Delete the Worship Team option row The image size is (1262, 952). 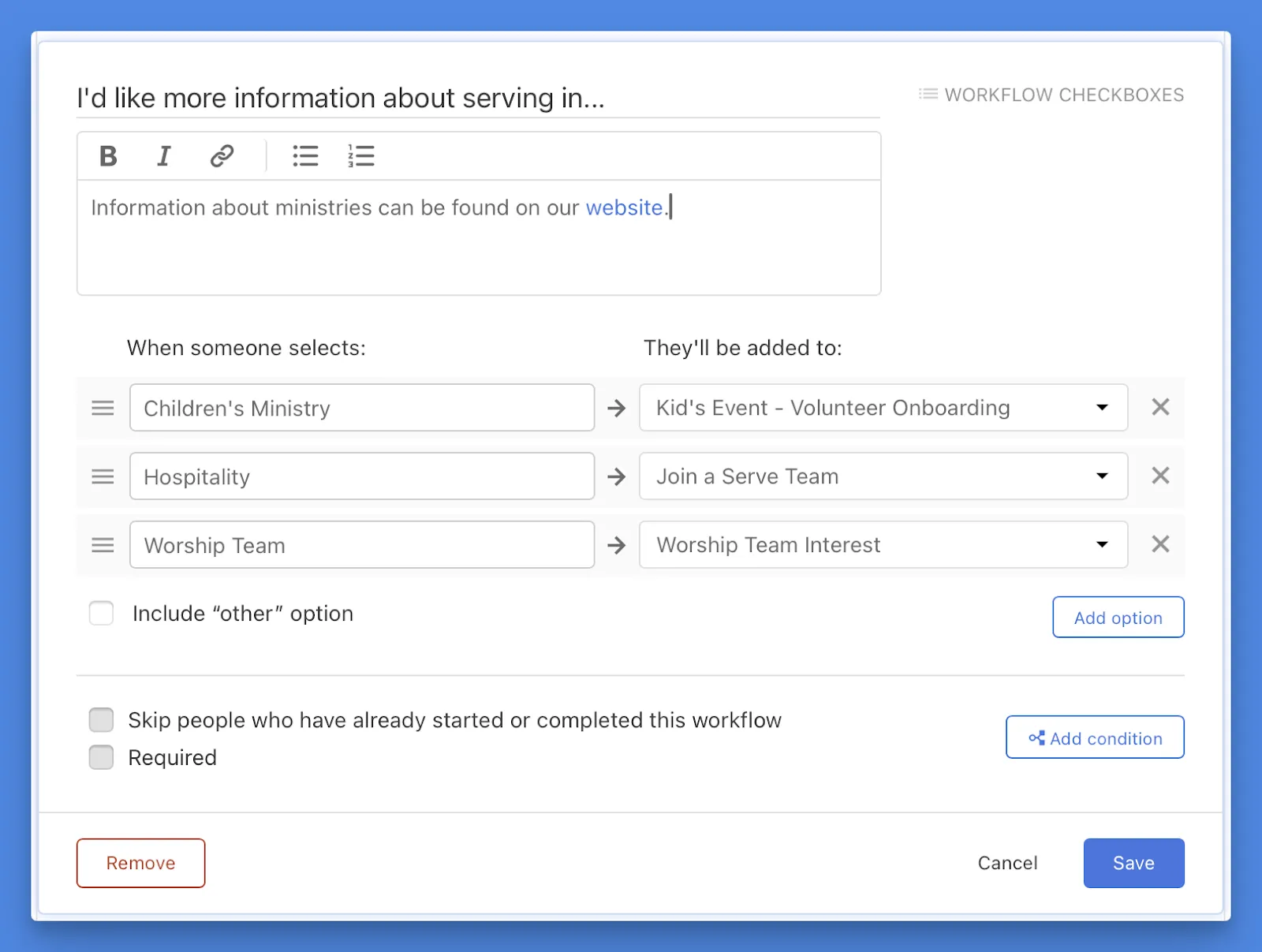1159,544
